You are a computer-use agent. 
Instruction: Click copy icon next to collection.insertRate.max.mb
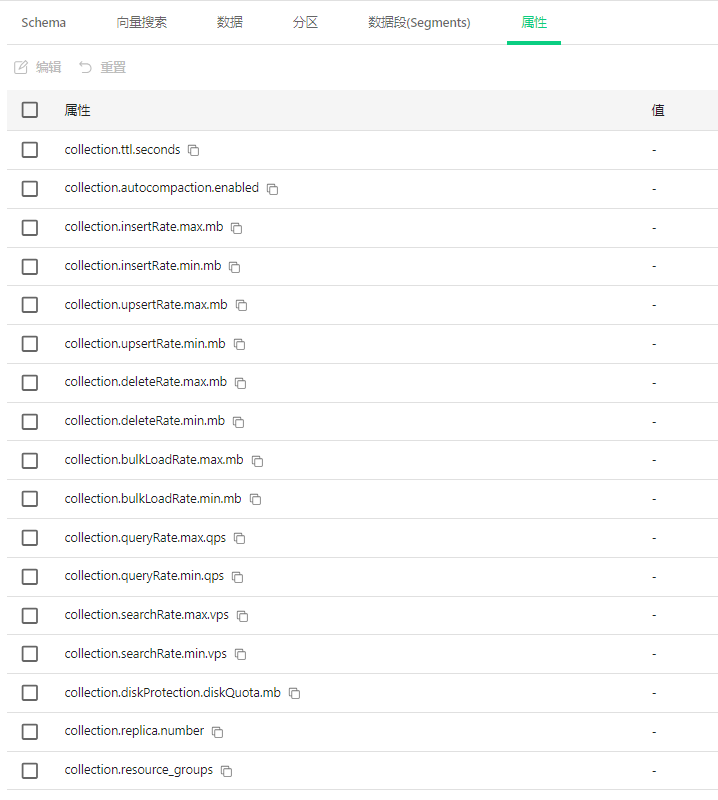click(x=237, y=228)
